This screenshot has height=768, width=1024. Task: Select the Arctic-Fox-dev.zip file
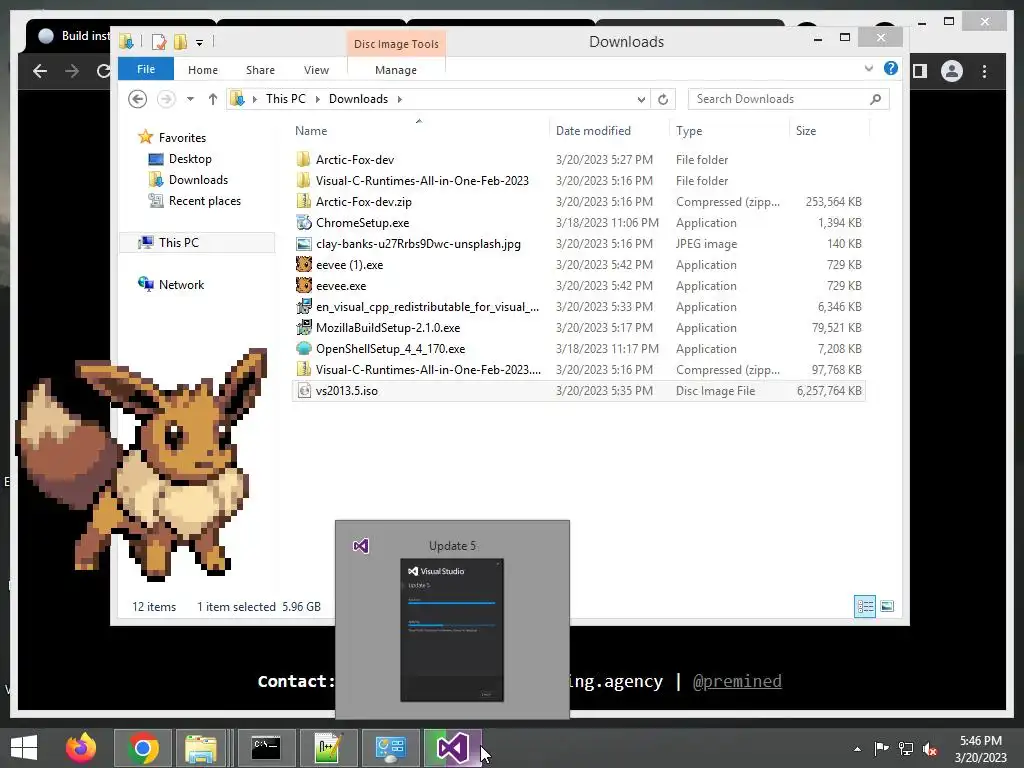tap(364, 202)
